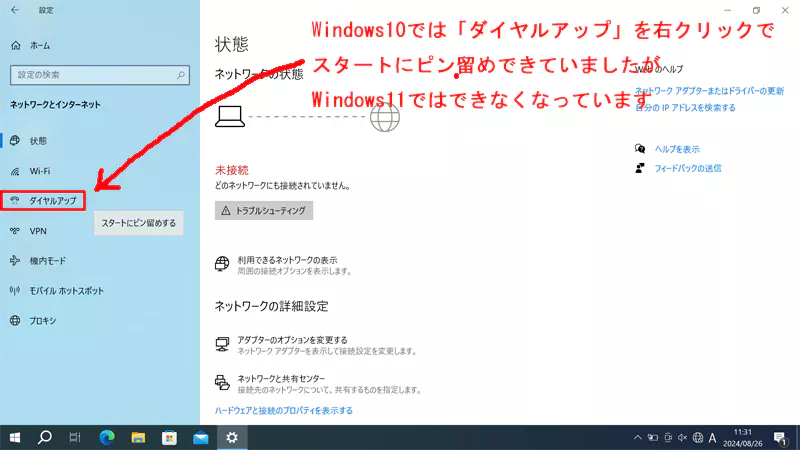Image resolution: width=800 pixels, height=450 pixels.
Task: Open ハードウェアと接続のプロパティを表示する link
Action: coord(284,411)
